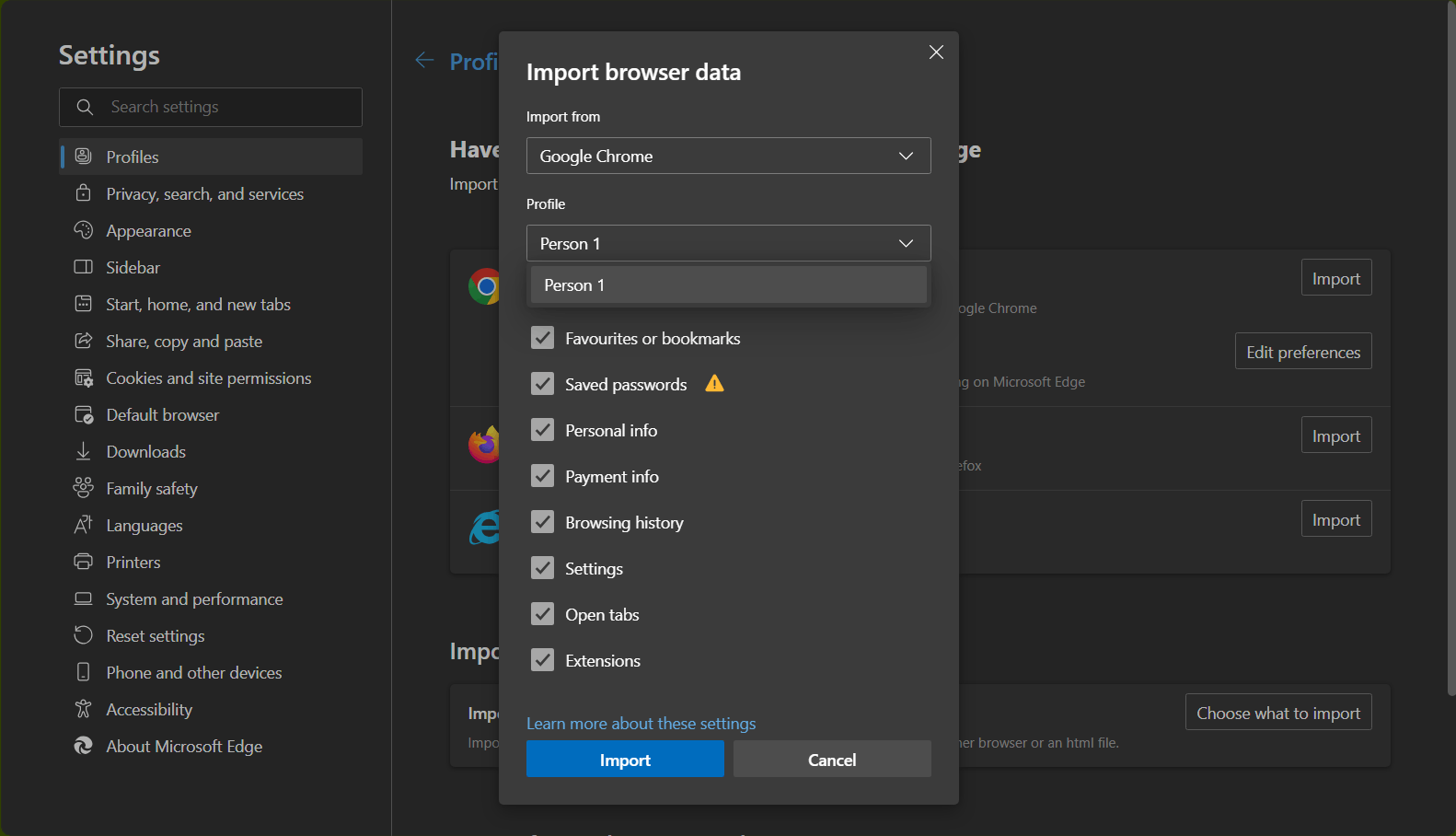The image size is (1456, 836).
Task: Select Person 1 from the profile list
Action: tap(729, 285)
